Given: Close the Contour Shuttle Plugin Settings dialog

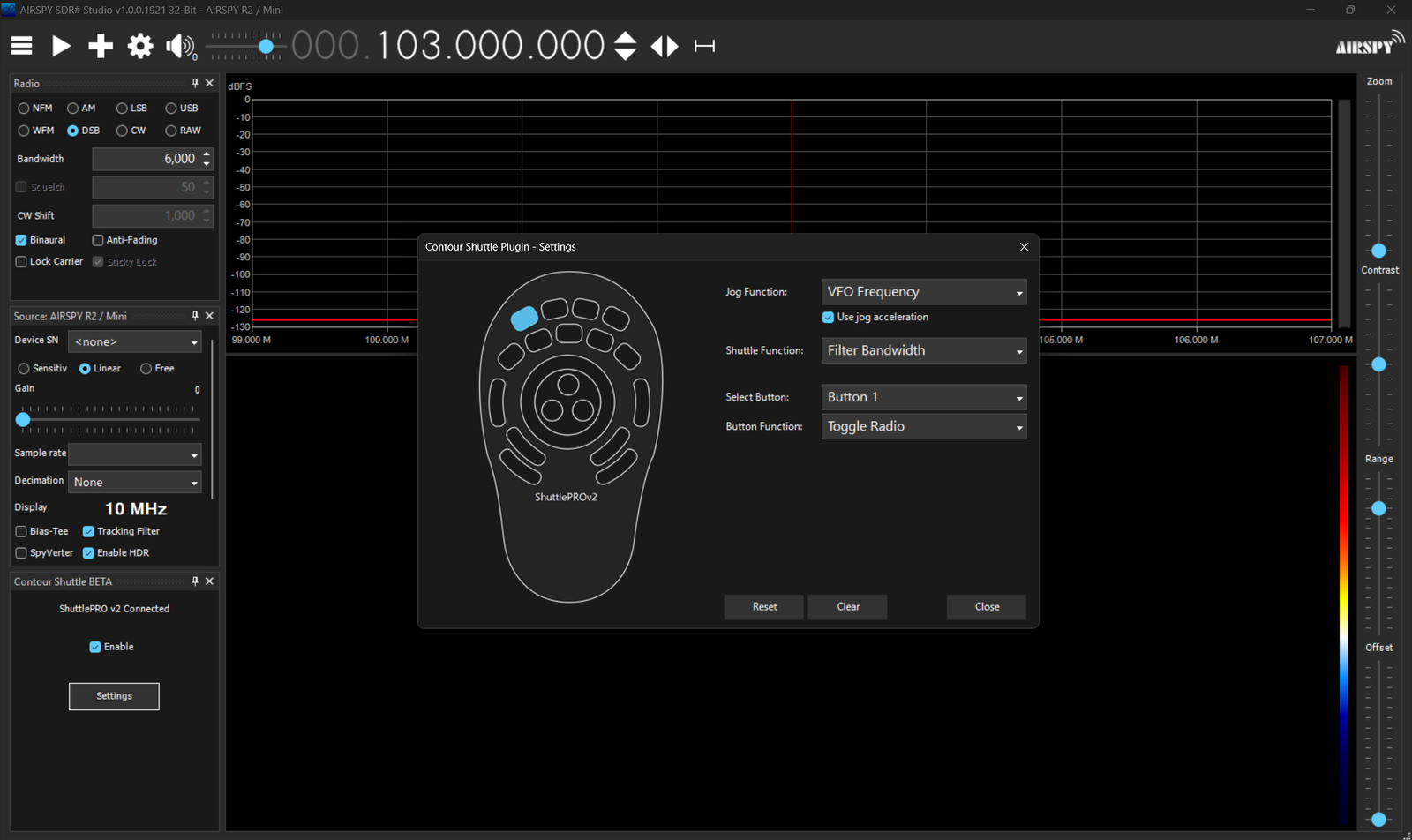Looking at the screenshot, I should 1024,247.
